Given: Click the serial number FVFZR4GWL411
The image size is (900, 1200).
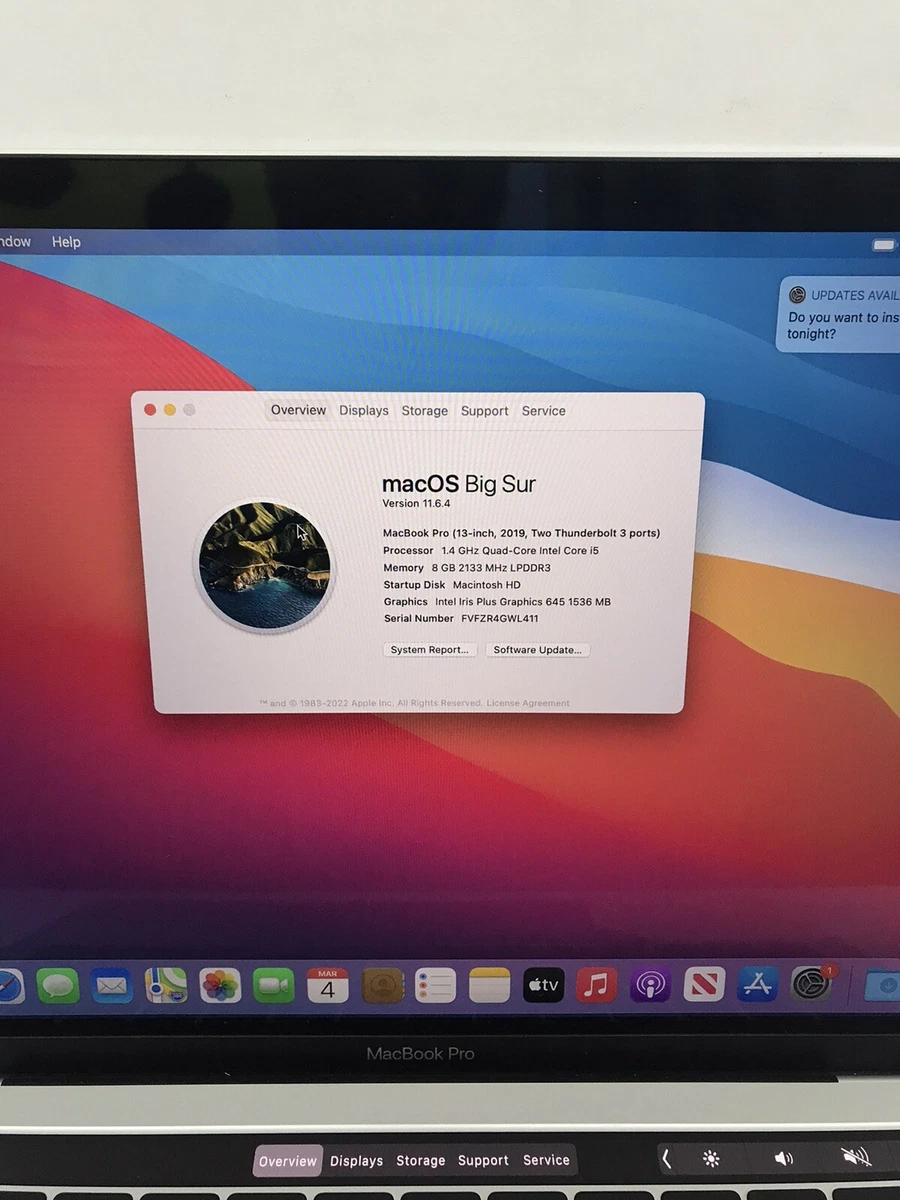Looking at the screenshot, I should pos(499,619).
